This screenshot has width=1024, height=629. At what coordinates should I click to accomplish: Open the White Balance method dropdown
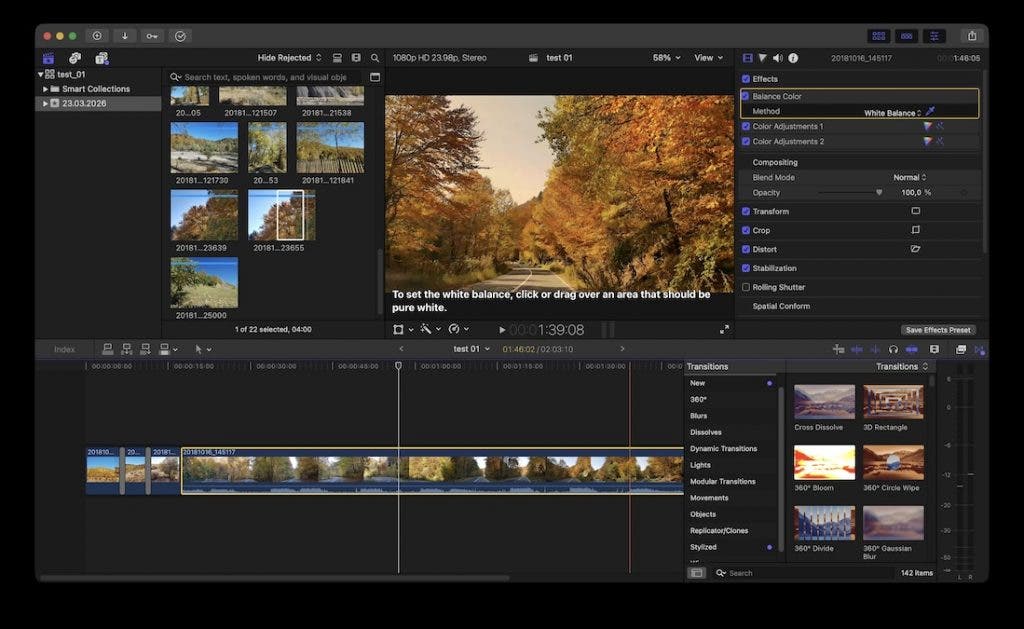click(x=893, y=113)
